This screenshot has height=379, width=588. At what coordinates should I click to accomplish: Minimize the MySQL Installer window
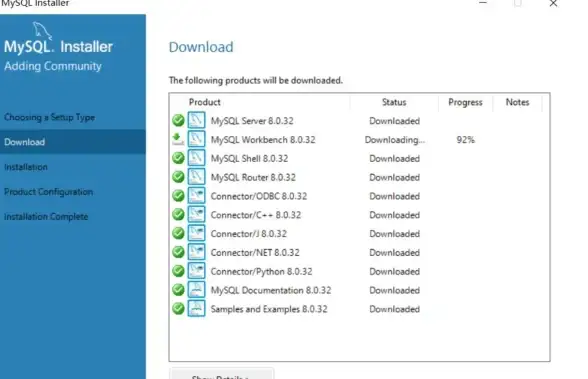click(x=483, y=3)
